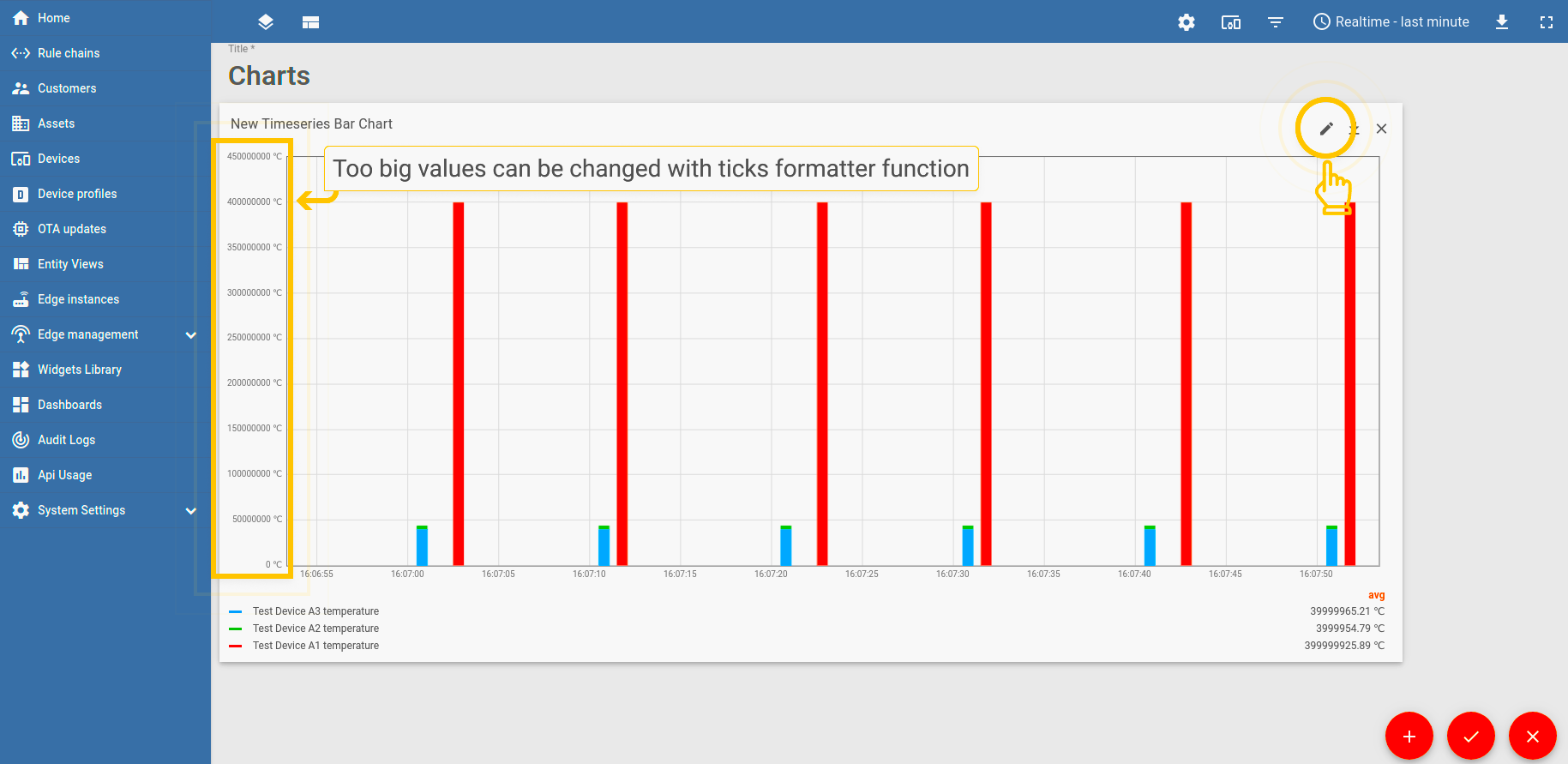Expand the System Settings menu

click(x=191, y=510)
